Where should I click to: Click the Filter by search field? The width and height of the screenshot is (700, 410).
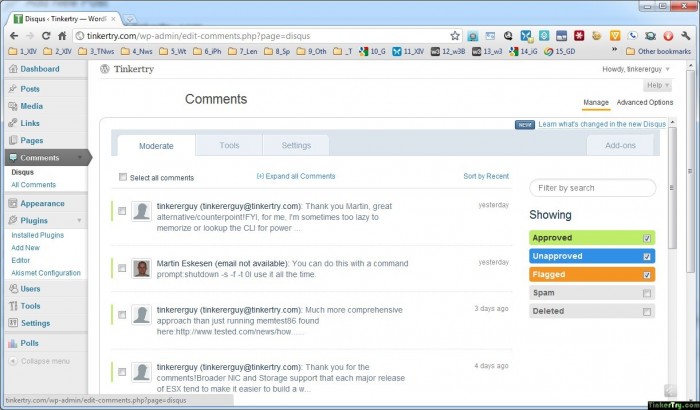593,188
